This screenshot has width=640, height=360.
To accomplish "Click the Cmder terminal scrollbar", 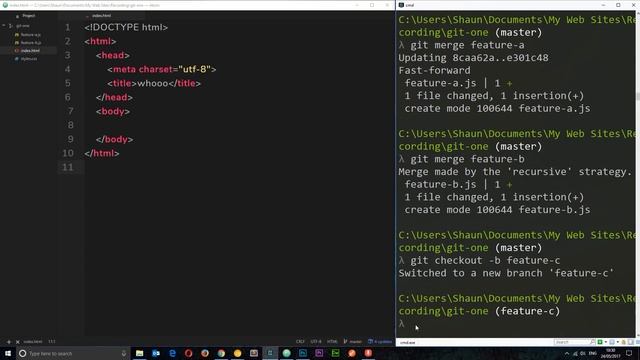I will tap(637, 96).
